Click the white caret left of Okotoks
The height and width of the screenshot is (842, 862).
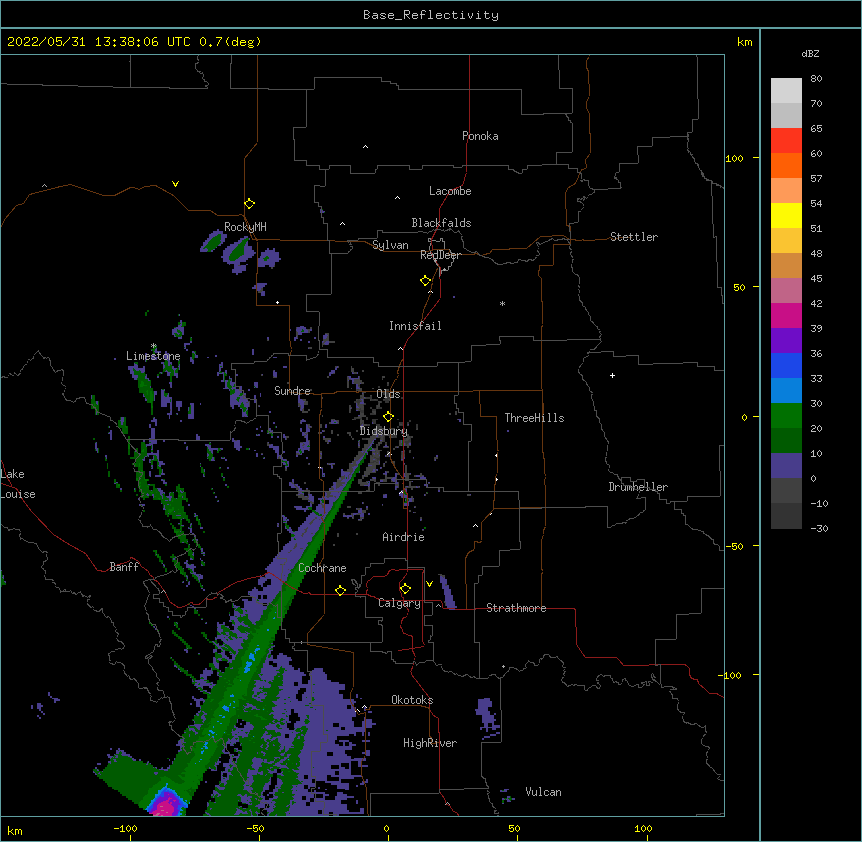364,707
